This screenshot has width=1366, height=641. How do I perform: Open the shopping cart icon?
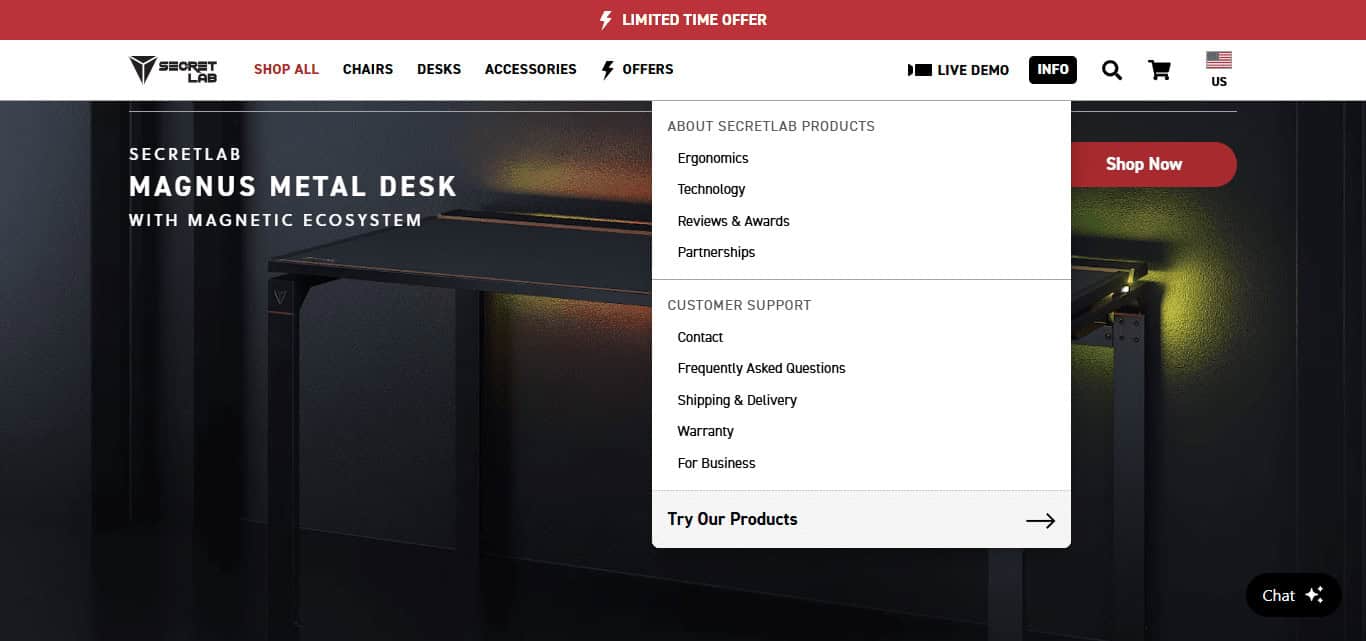(1159, 70)
